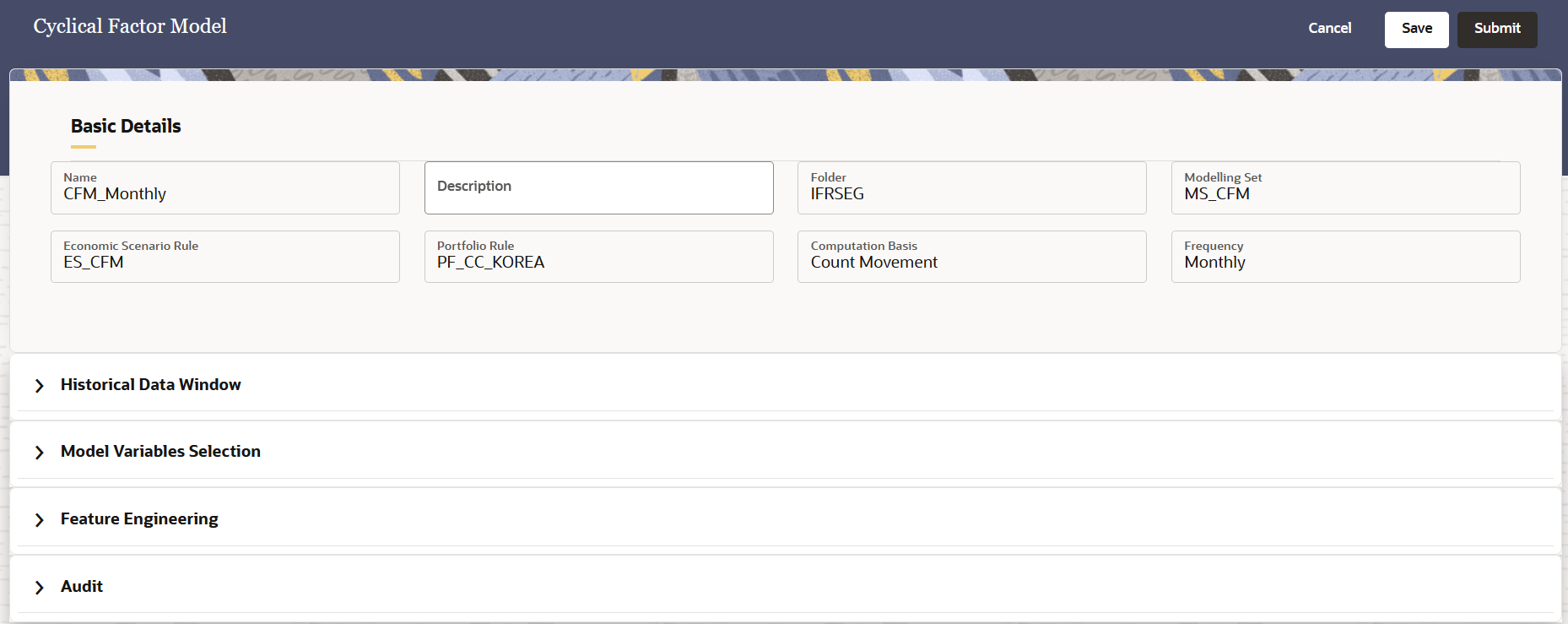Click the Model Variables Selection heading

tap(160, 452)
